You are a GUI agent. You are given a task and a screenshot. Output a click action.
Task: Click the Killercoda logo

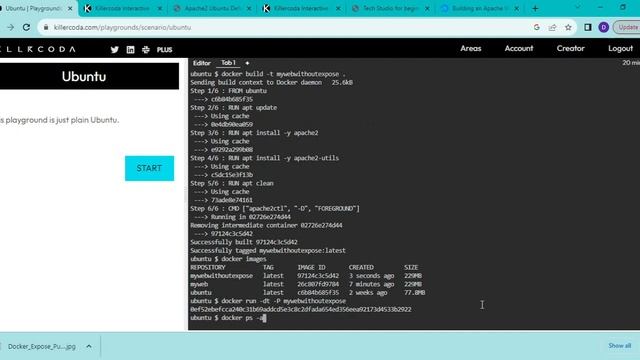click(38, 49)
